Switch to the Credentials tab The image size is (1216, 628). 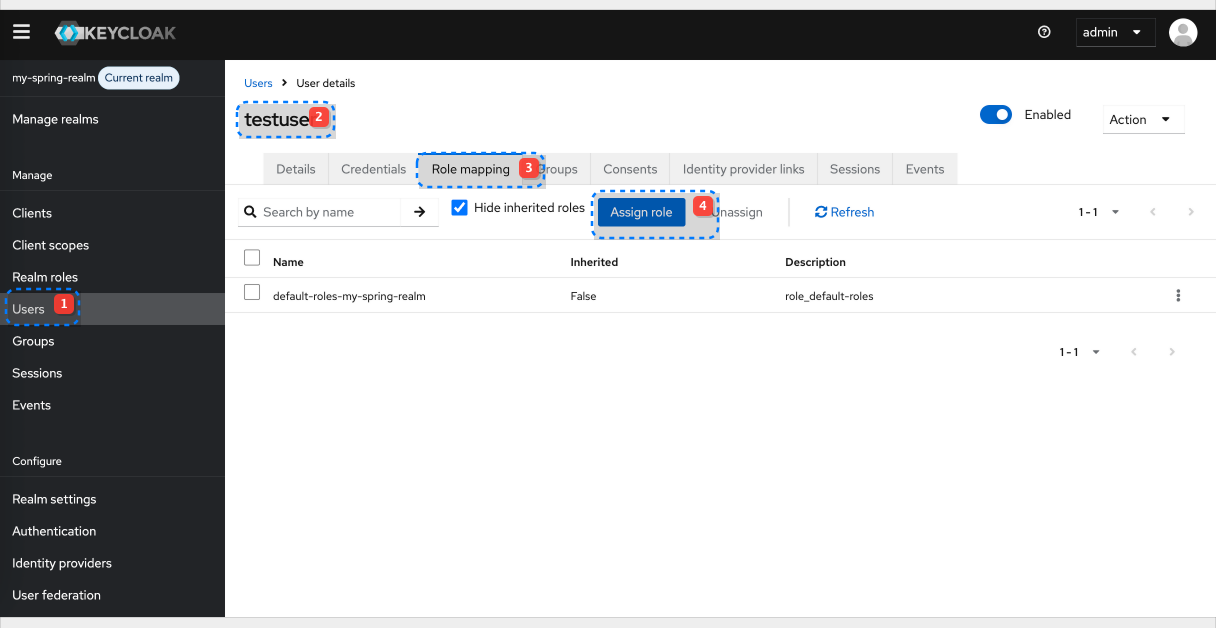(x=373, y=168)
